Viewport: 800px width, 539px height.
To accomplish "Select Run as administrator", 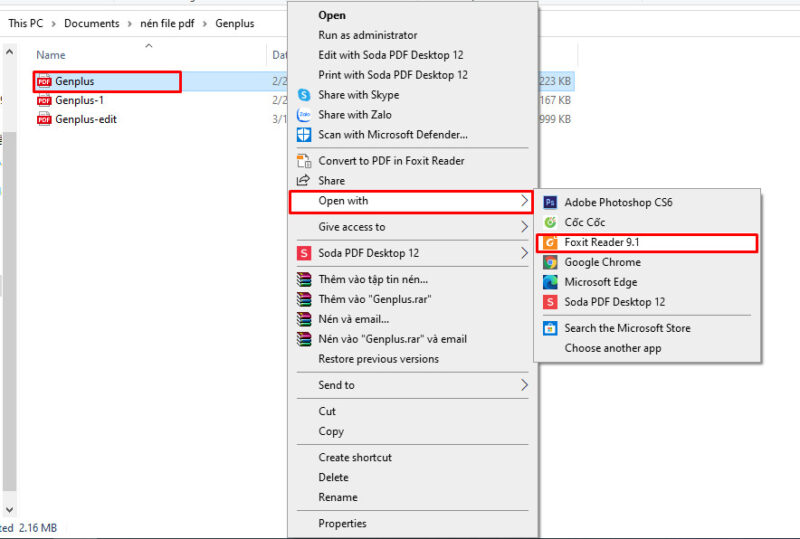I will click(367, 35).
